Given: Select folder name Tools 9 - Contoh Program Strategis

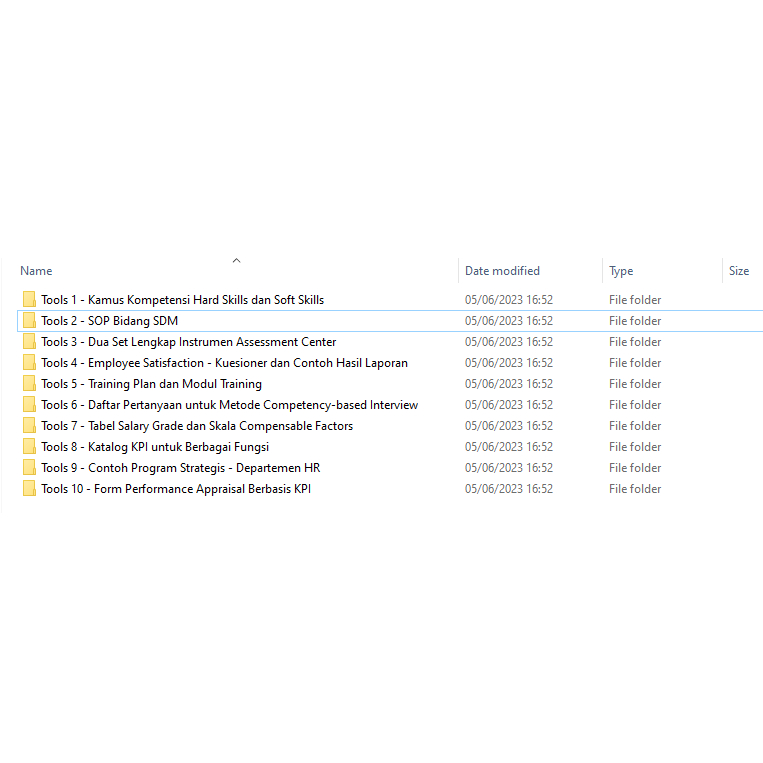Looking at the screenshot, I should tap(181, 467).
